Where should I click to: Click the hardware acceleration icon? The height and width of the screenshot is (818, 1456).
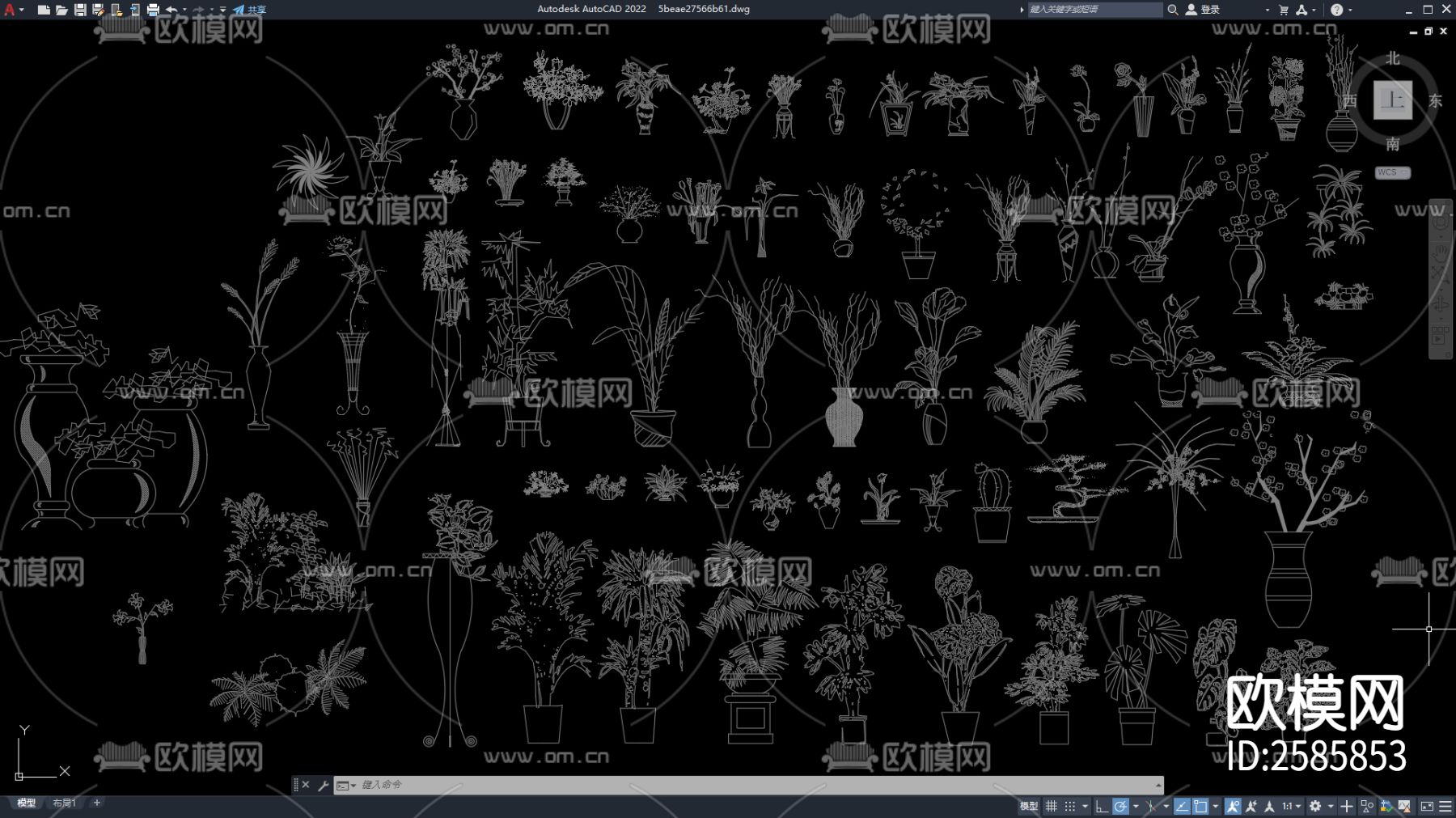point(1386,806)
